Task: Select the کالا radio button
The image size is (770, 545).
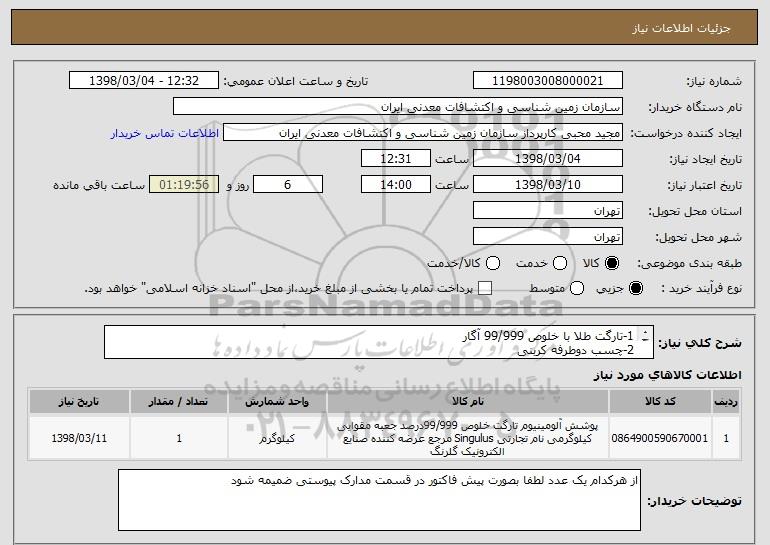Action: click(612, 263)
